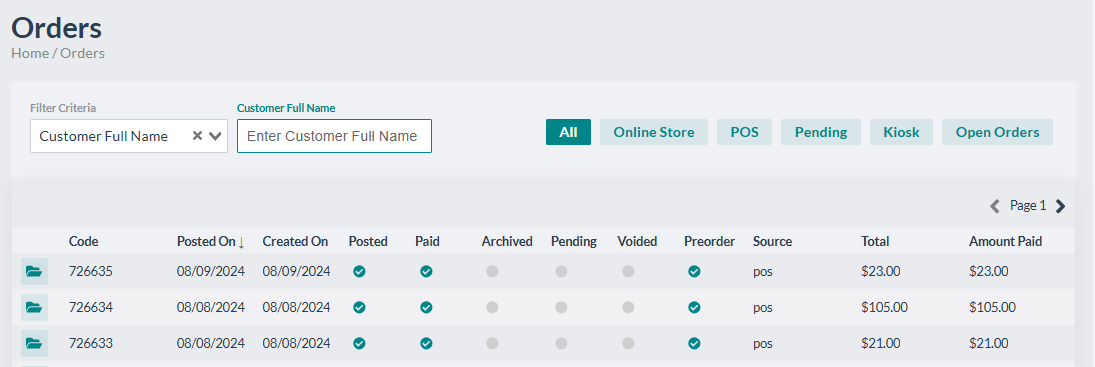Click the Voided column header
This screenshot has height=367, width=1095.
point(637,241)
